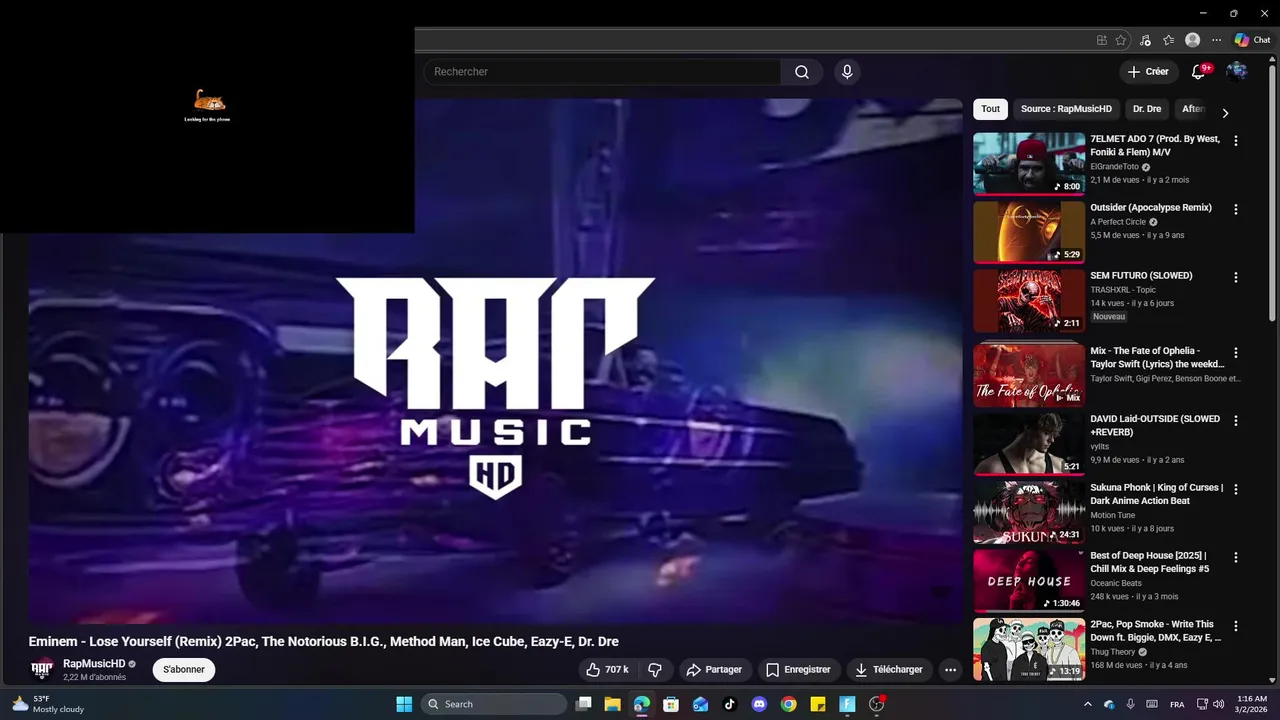Start voice search with the microphone icon
The image size is (1280, 720).
click(x=847, y=72)
